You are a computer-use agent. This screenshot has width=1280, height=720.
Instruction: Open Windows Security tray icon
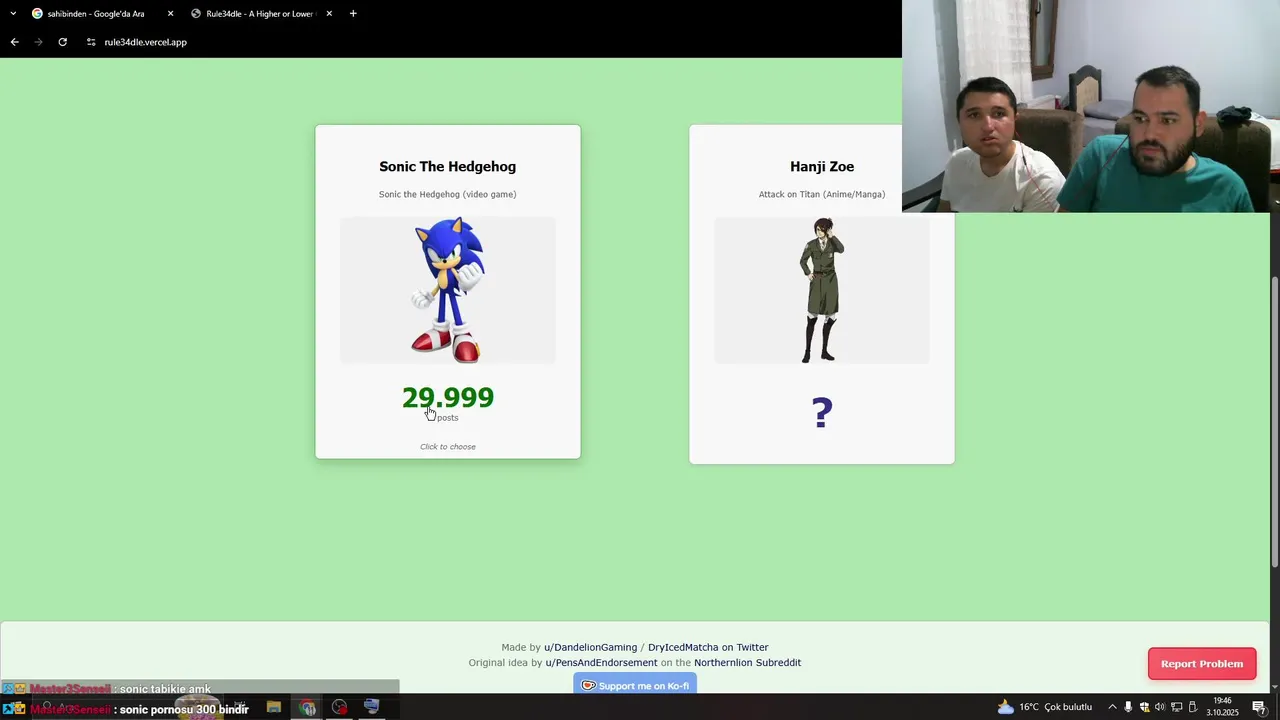pos(1144,707)
